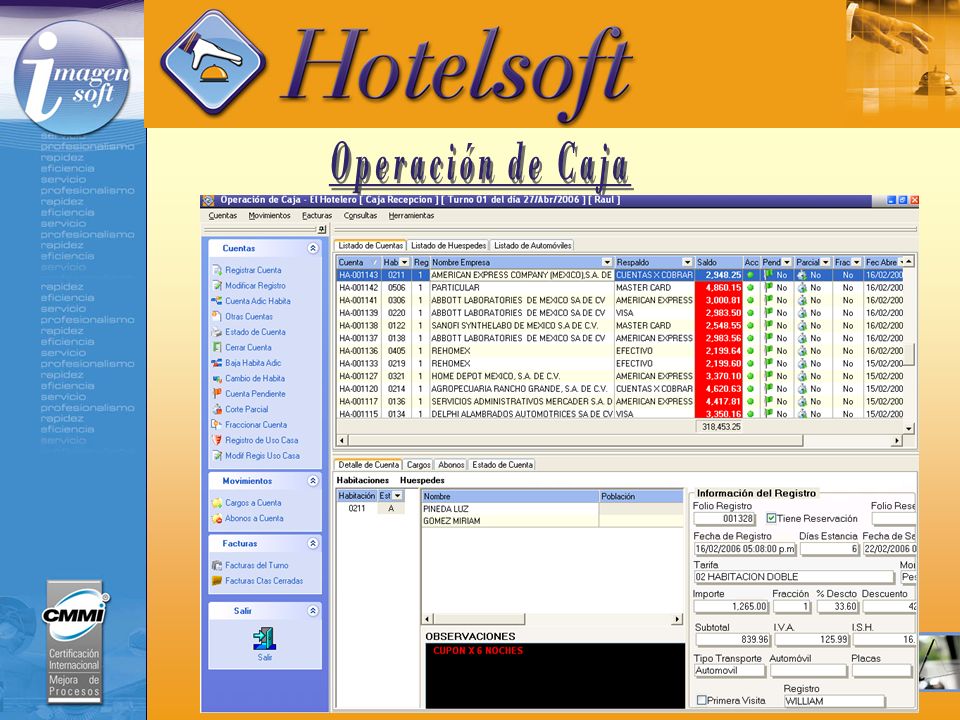Open the Respaldo column filter dropdown
The width and height of the screenshot is (960, 720).
point(688,262)
